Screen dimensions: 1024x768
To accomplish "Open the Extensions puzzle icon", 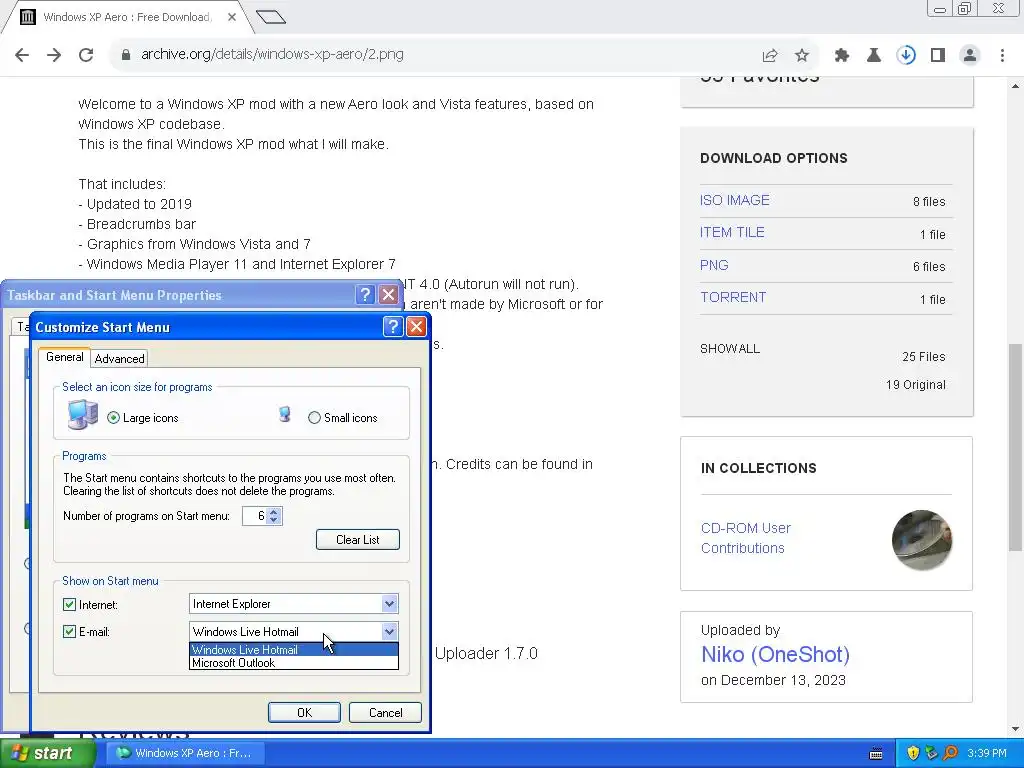I will point(842,56).
